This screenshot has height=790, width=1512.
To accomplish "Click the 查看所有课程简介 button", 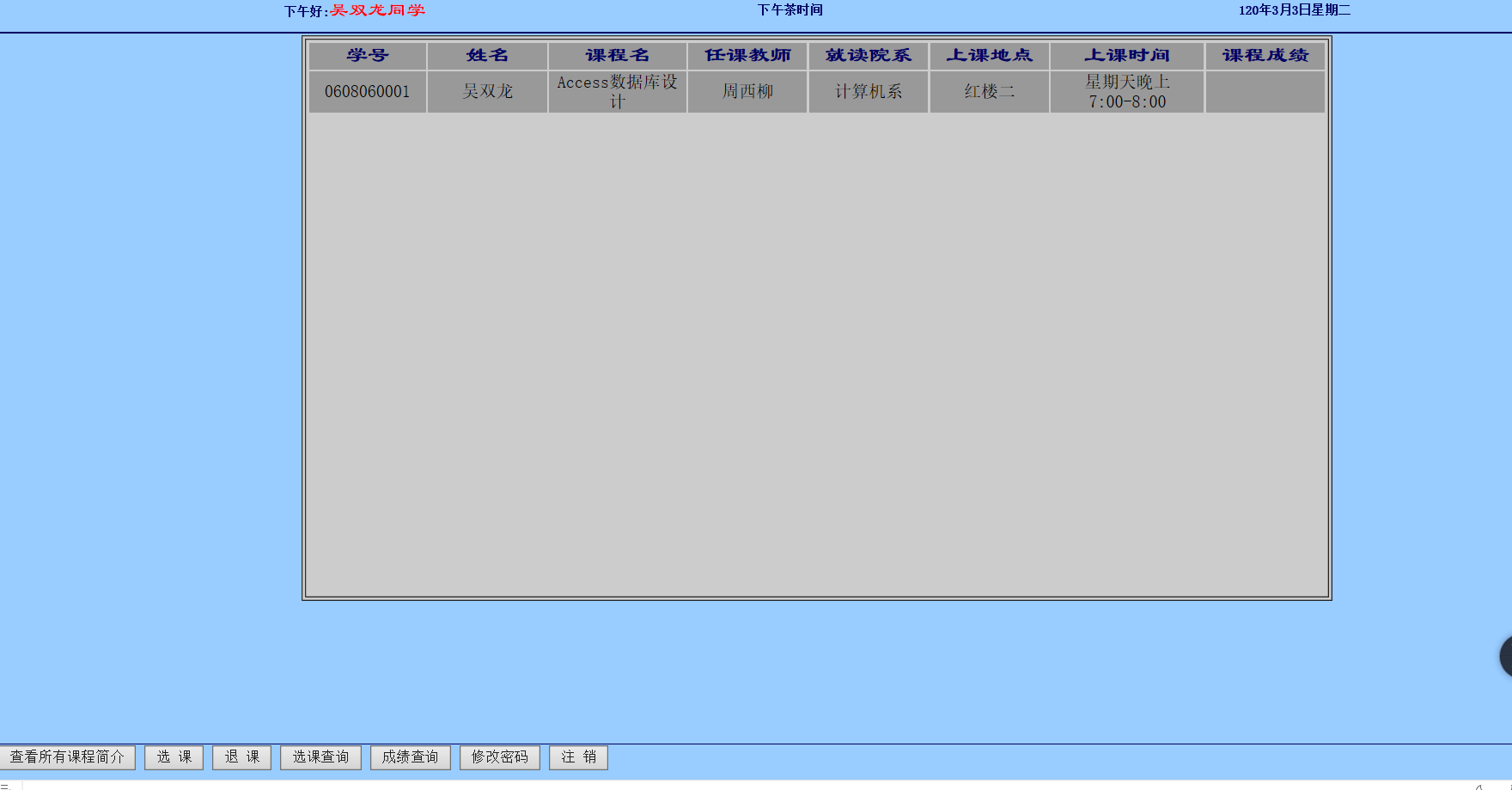I will (68, 757).
